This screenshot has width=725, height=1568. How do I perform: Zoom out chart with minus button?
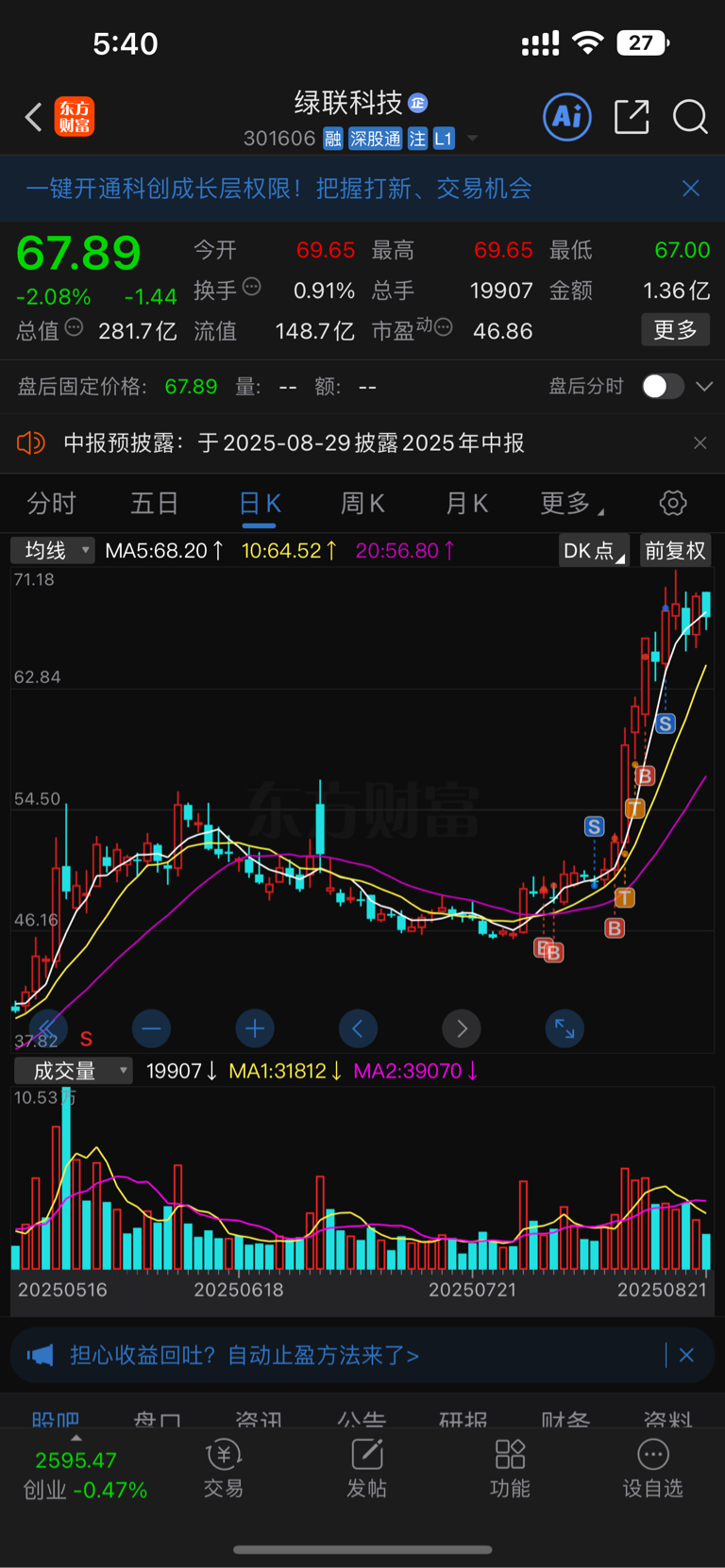(x=152, y=1028)
